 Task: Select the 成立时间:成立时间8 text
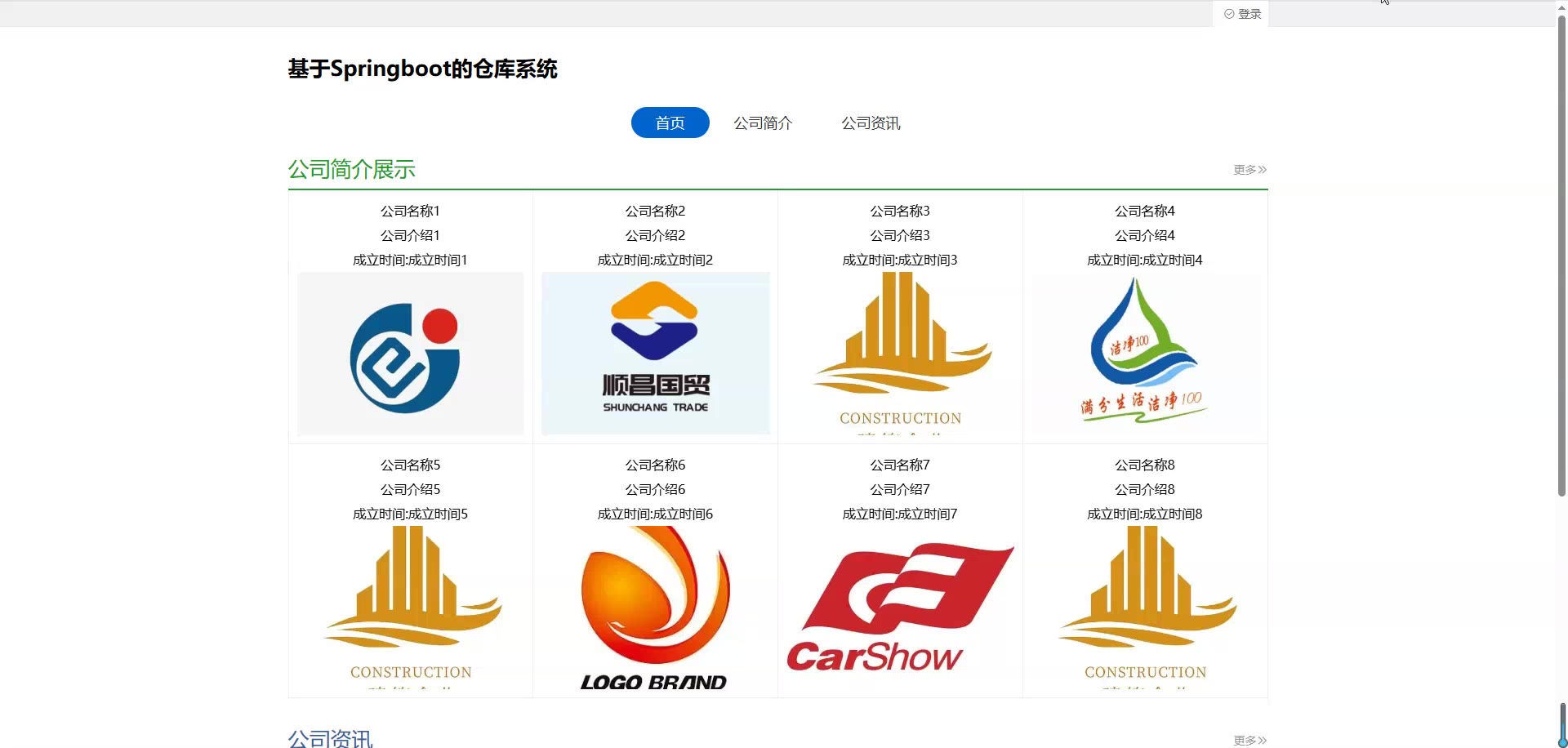[x=1145, y=514]
